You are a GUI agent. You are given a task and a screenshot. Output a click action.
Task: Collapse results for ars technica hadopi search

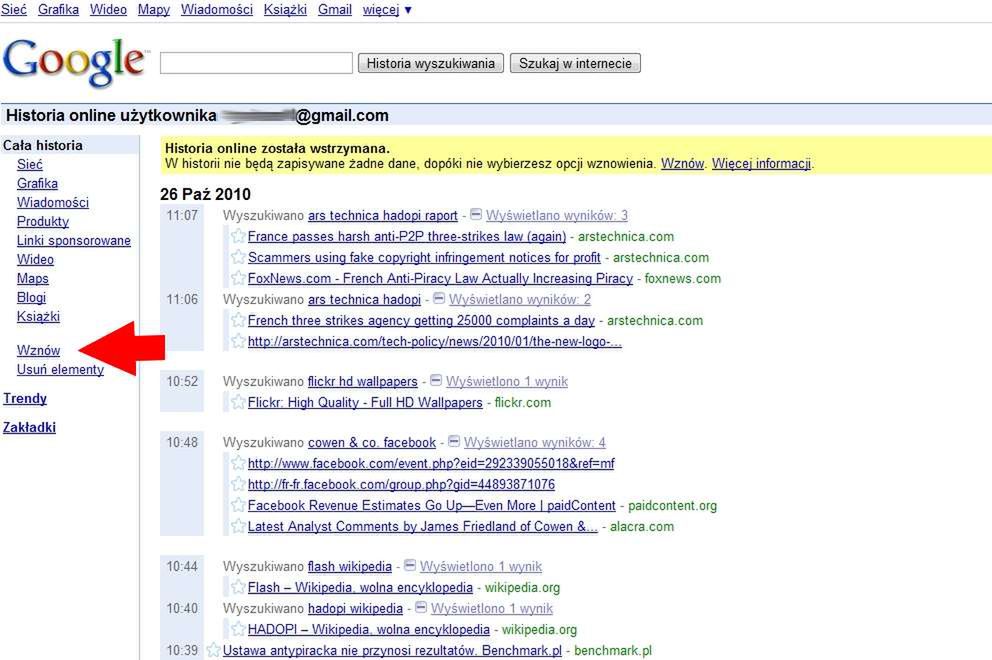(439, 299)
